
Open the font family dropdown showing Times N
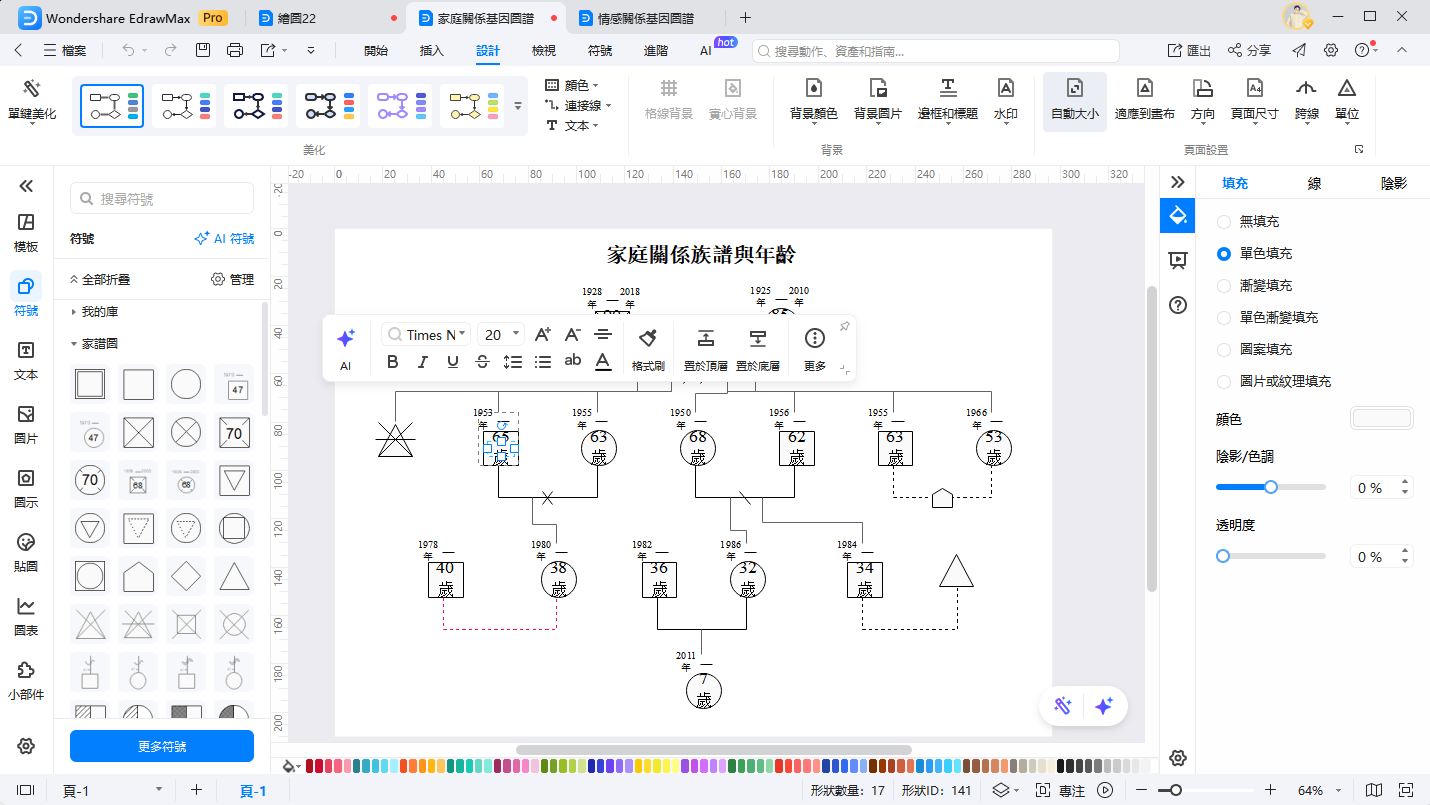[x=424, y=334]
